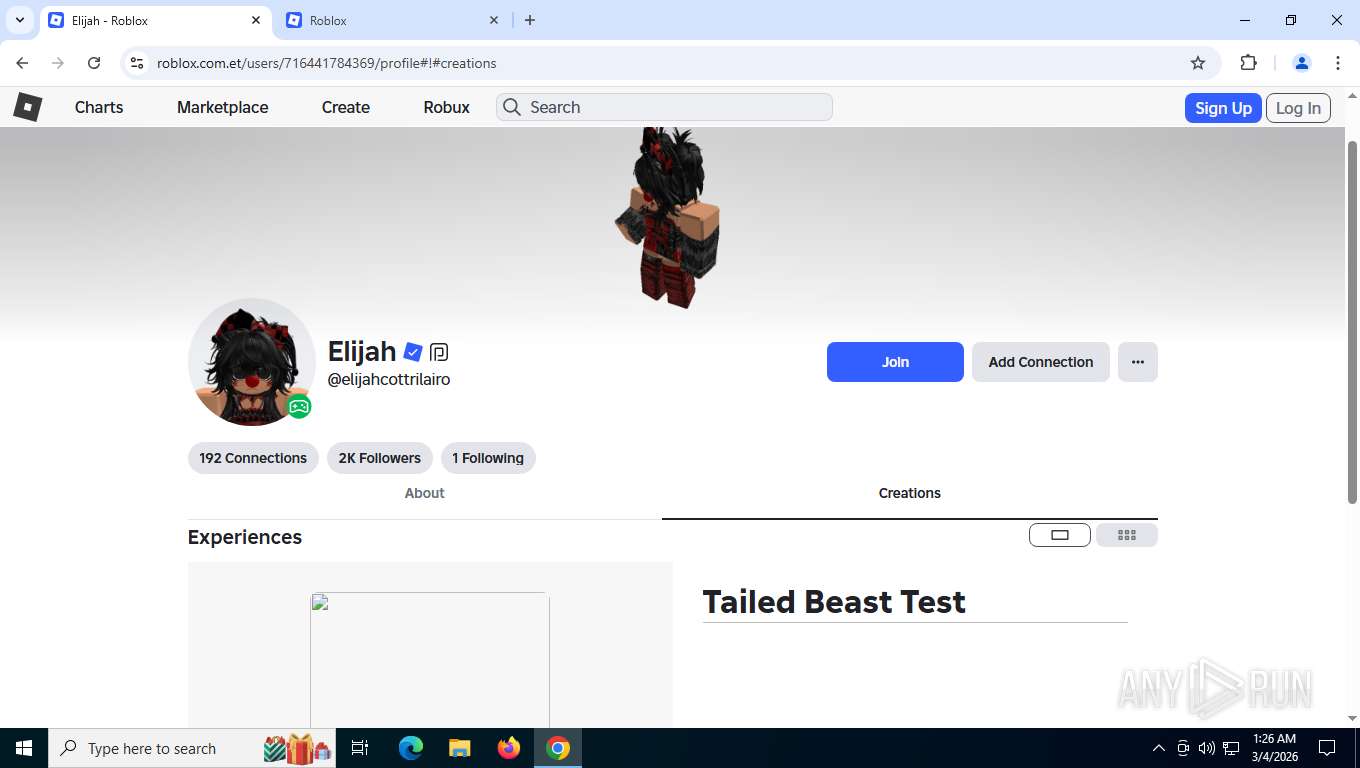
Task: Click the green in-game status icon
Action: (x=299, y=407)
